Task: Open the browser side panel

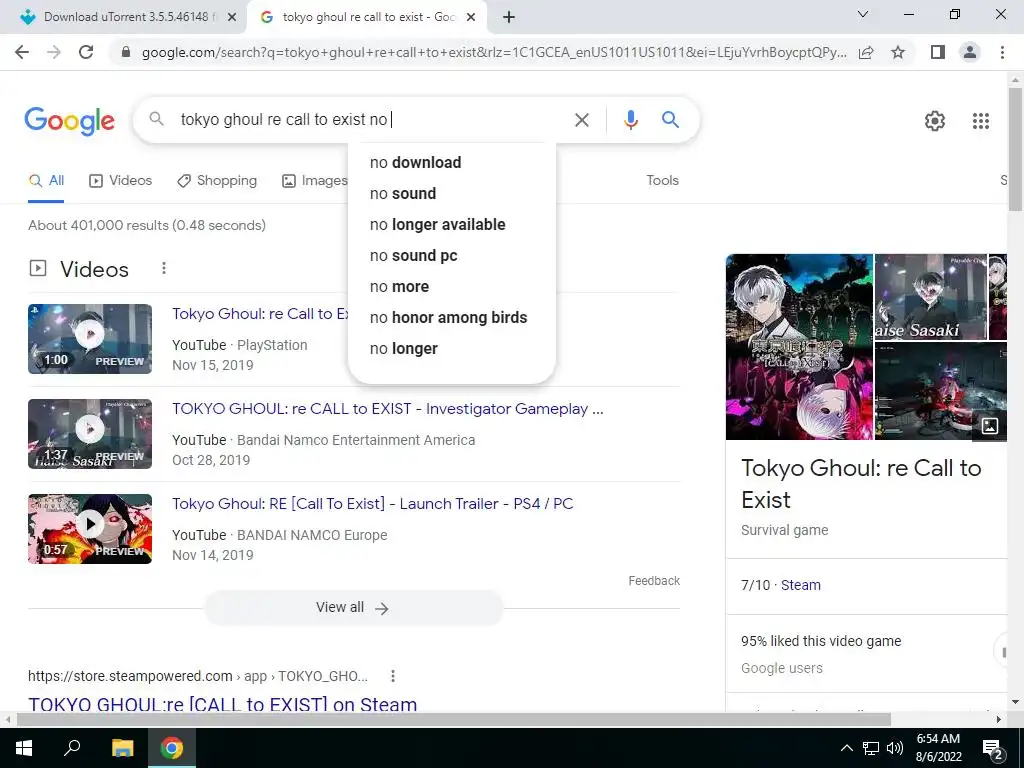Action: tap(938, 52)
